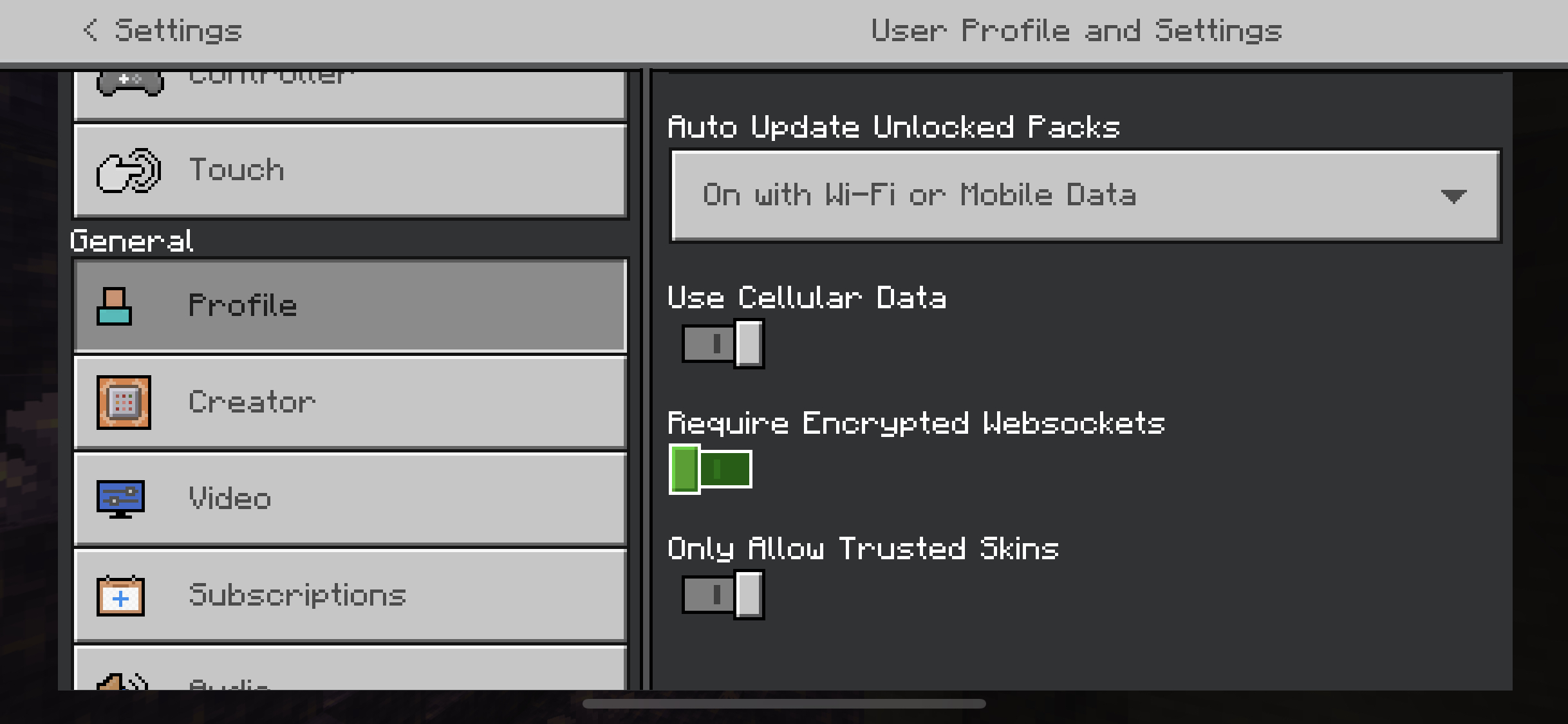Click the Touch hand icon

(x=128, y=171)
